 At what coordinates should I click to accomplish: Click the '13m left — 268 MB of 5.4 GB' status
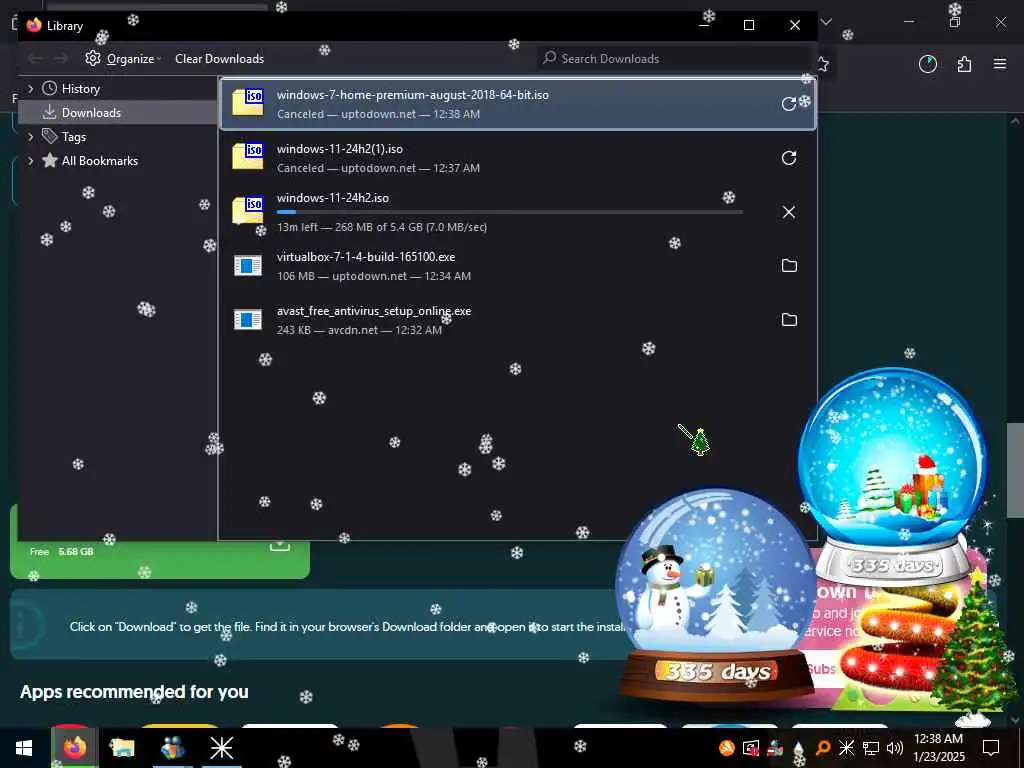coord(381,227)
